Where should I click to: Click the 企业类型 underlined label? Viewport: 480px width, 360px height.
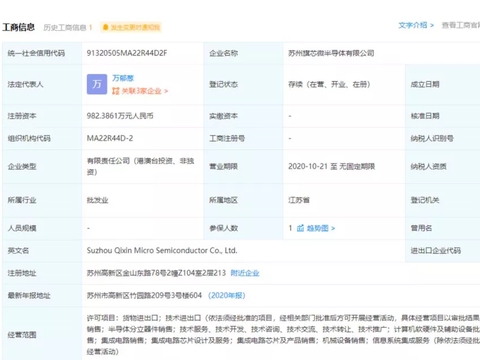[x=22, y=166]
